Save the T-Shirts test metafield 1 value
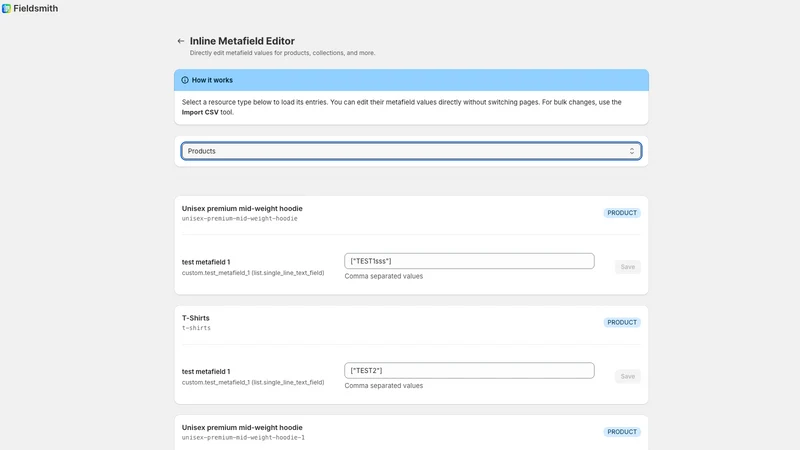The width and height of the screenshot is (800, 450). (x=628, y=377)
